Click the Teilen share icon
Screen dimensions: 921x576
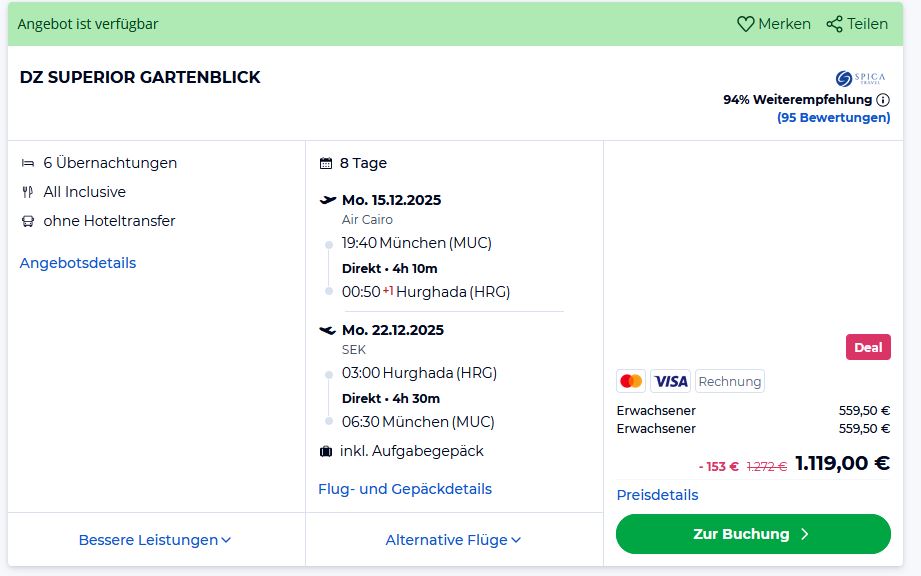834,24
